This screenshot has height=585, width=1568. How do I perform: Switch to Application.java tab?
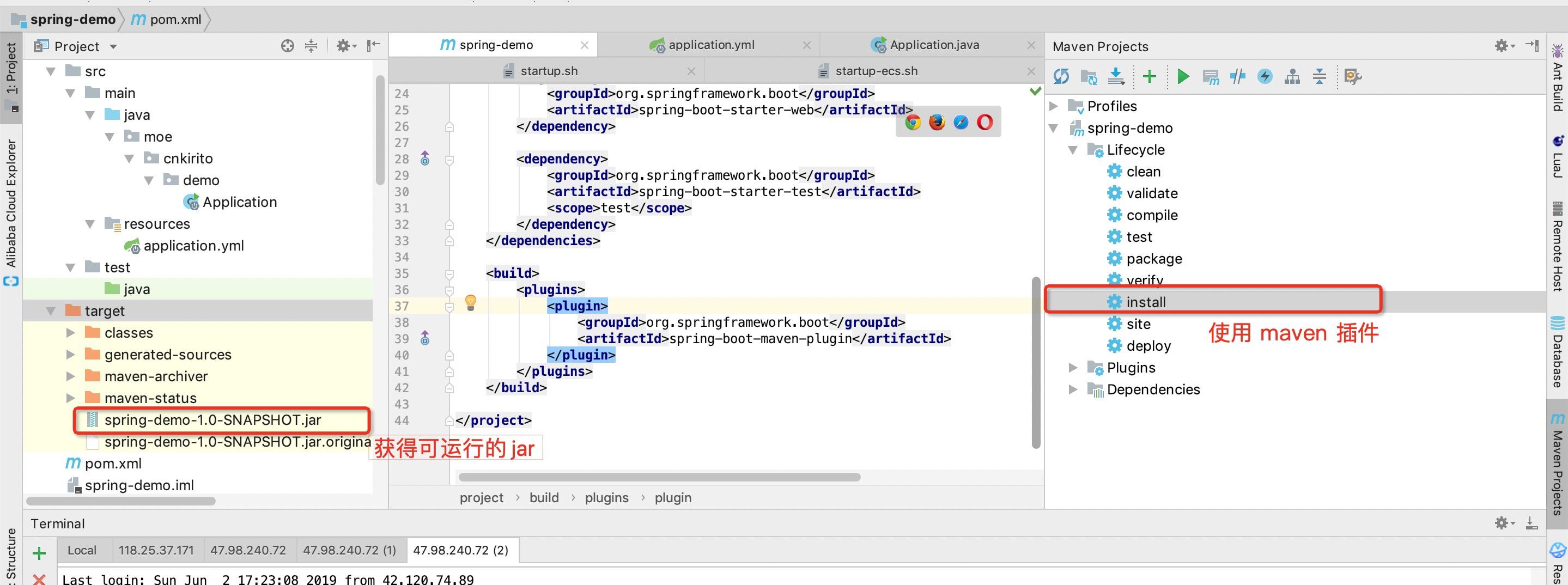932,45
